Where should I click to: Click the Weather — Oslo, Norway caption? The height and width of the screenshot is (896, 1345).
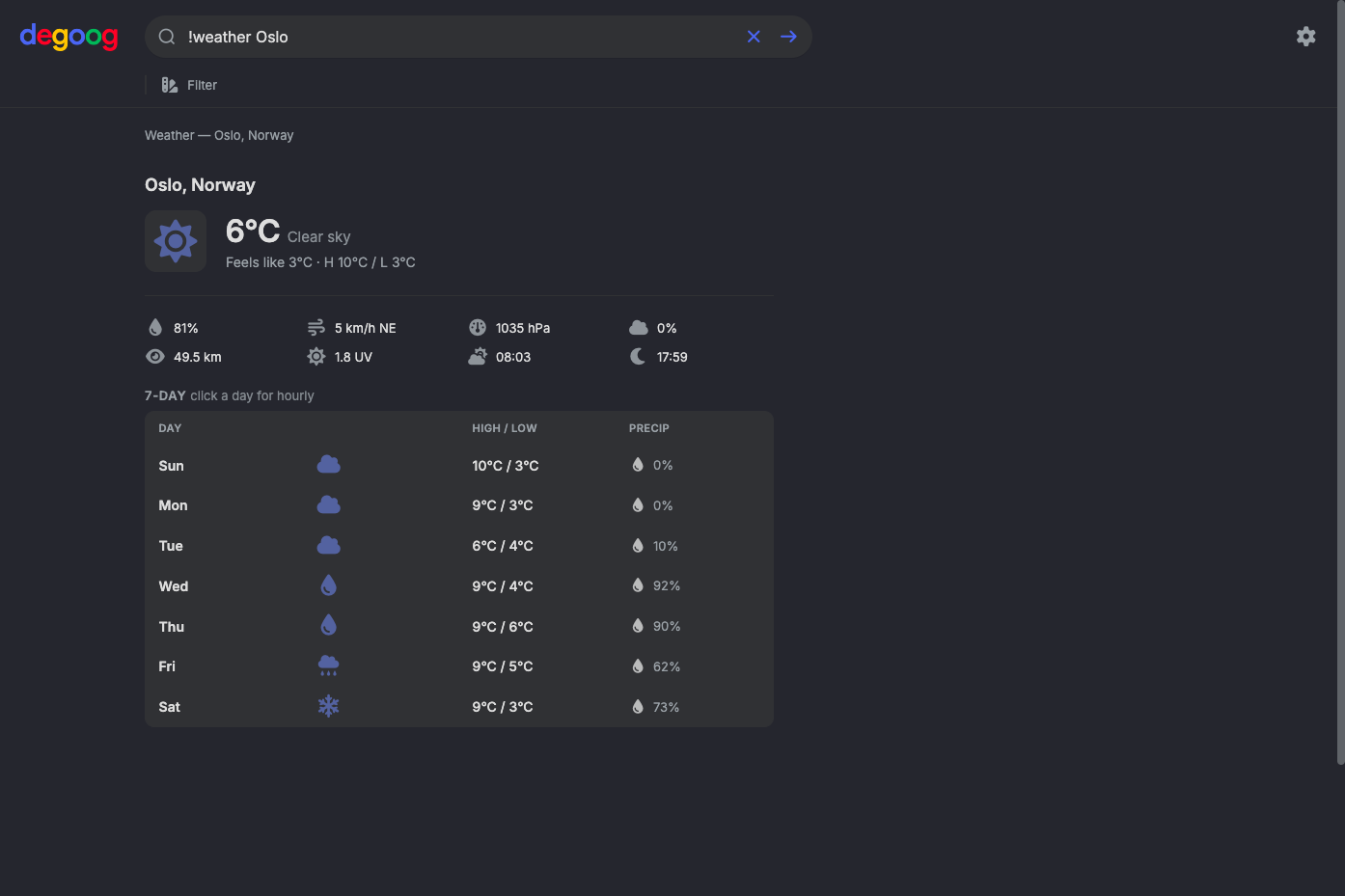pyautogui.click(x=219, y=135)
